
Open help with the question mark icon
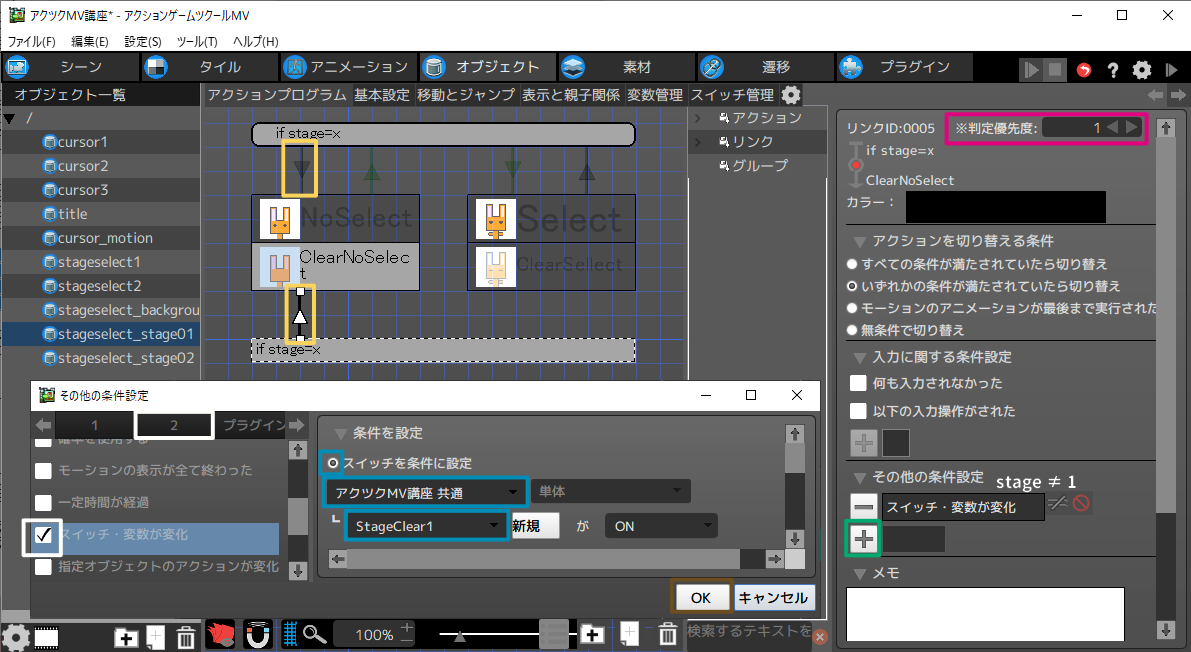tap(1112, 70)
